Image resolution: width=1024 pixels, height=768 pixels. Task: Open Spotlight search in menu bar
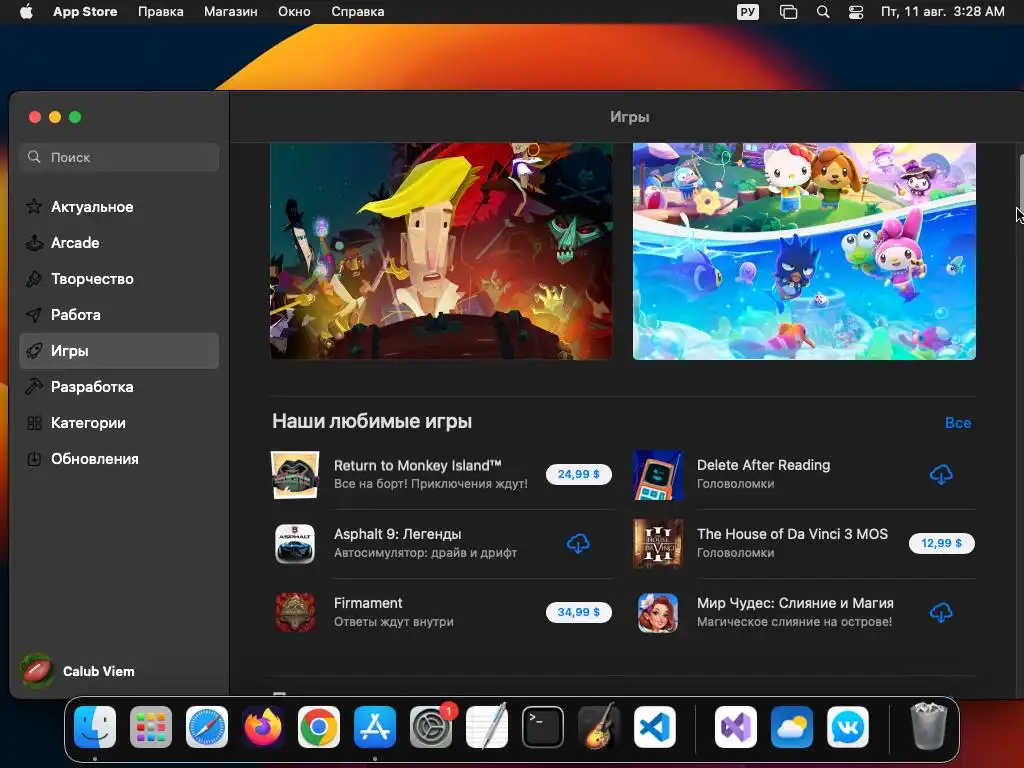(823, 12)
